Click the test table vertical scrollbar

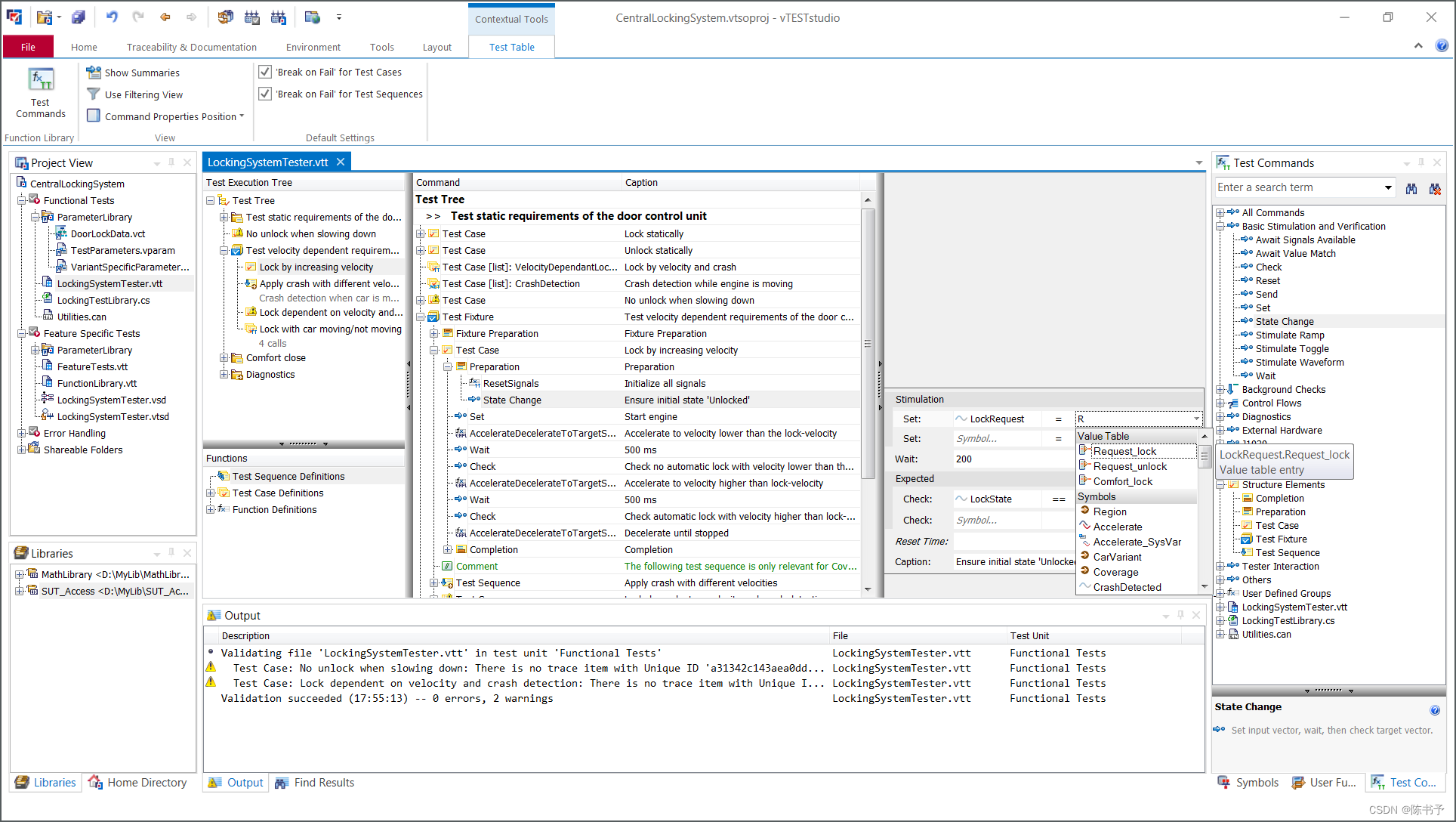pyautogui.click(x=868, y=393)
